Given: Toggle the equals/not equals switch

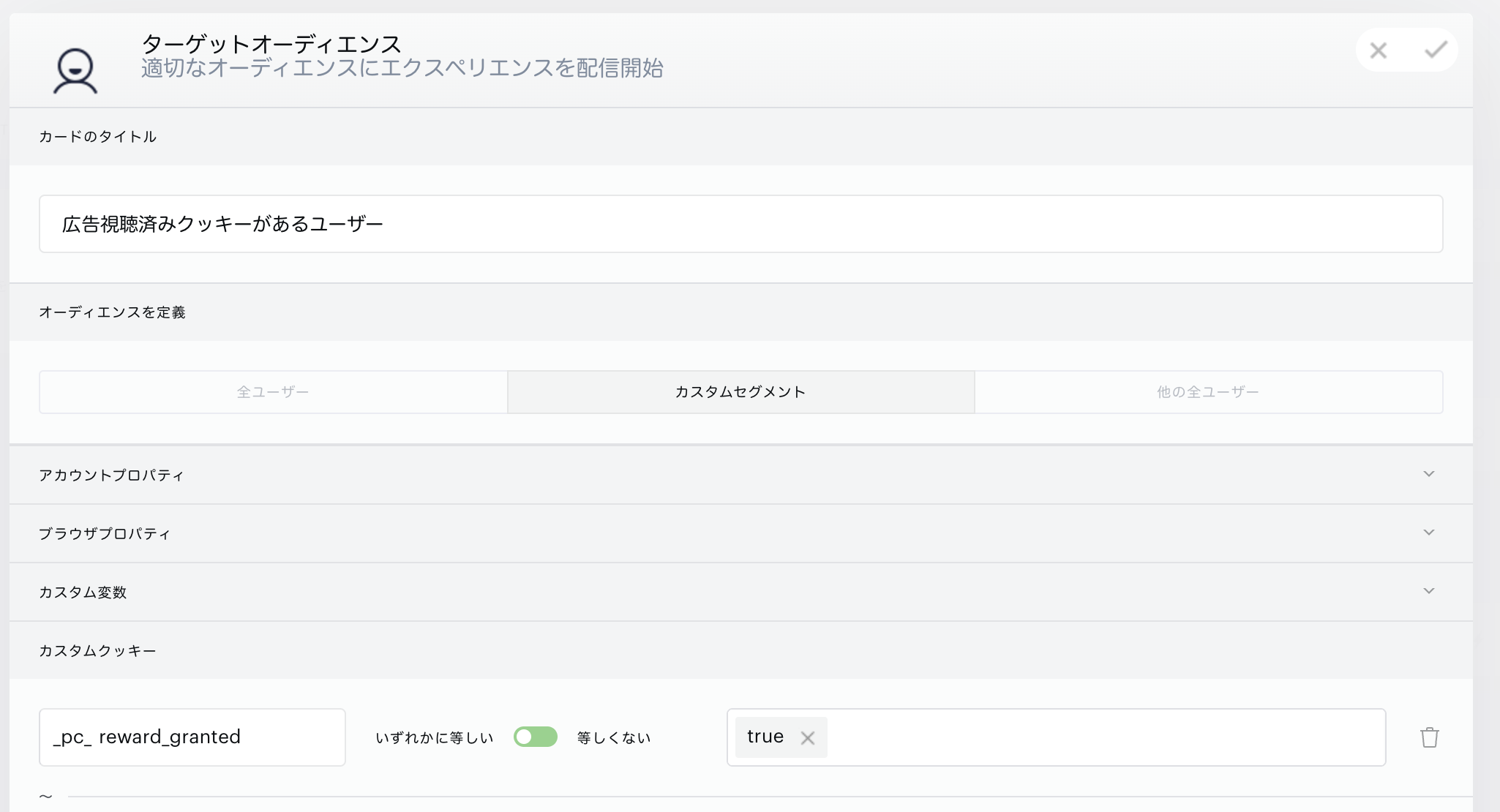Looking at the screenshot, I should [x=535, y=737].
